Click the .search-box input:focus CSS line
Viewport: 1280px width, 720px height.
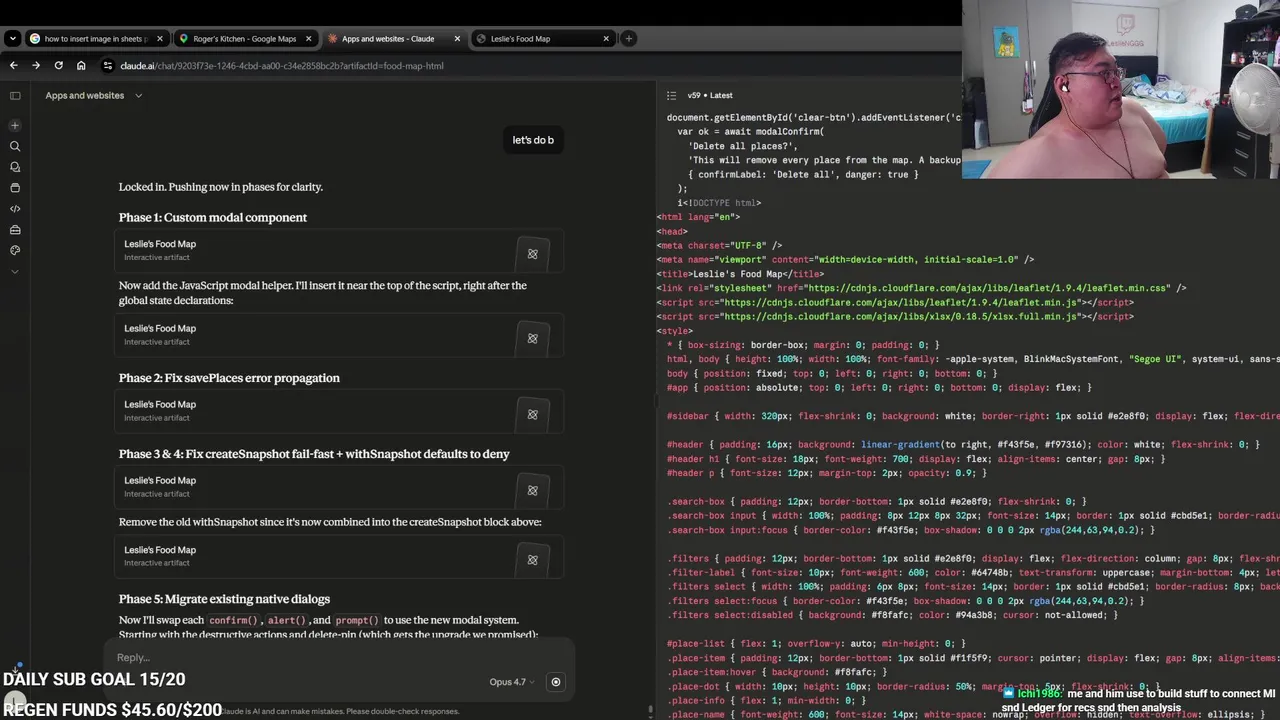[x=911, y=530]
